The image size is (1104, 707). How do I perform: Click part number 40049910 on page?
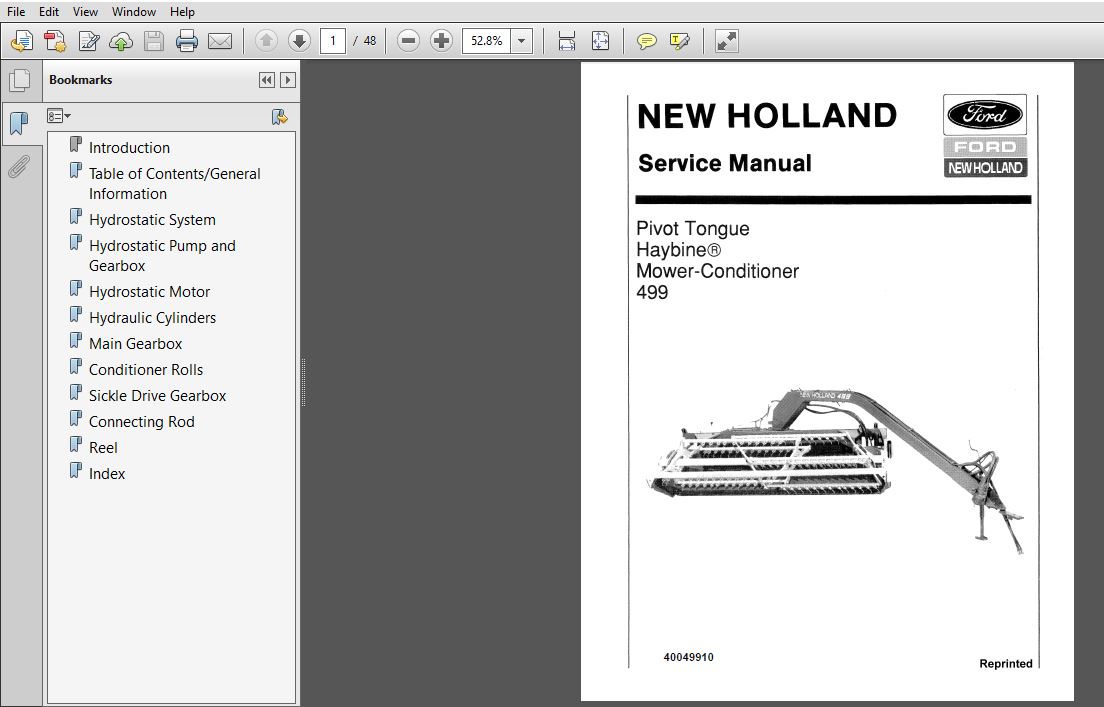pos(688,657)
